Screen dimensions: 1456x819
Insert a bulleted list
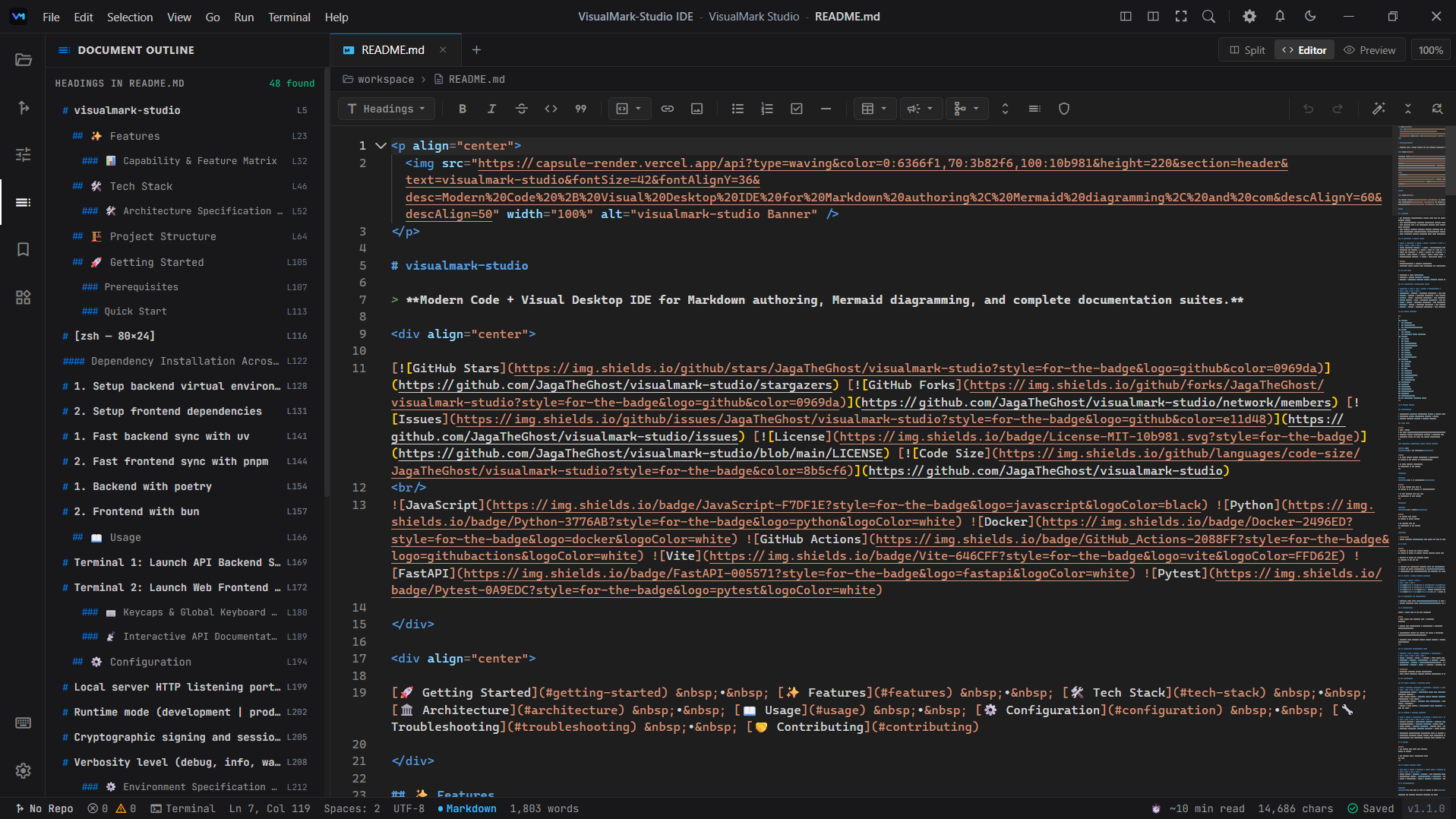737,109
